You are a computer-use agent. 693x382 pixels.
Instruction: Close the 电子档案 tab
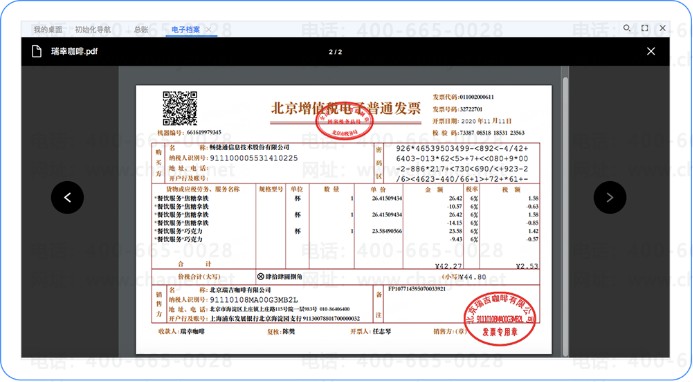(208, 30)
